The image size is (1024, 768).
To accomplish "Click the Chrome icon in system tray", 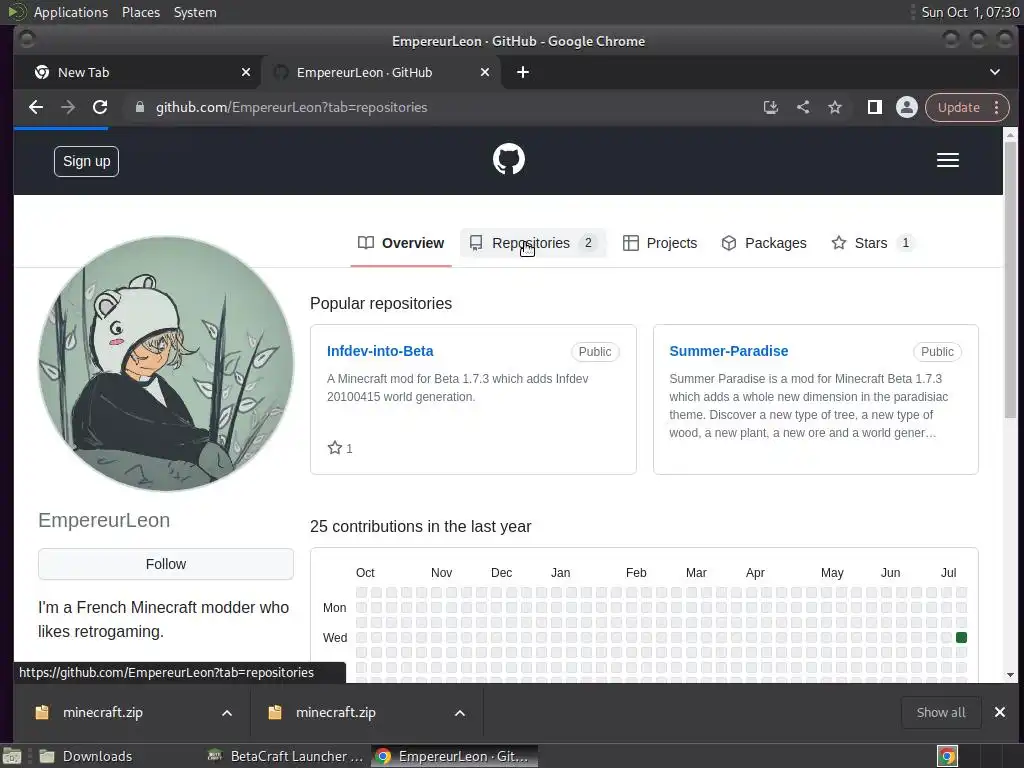I will pos(947,756).
